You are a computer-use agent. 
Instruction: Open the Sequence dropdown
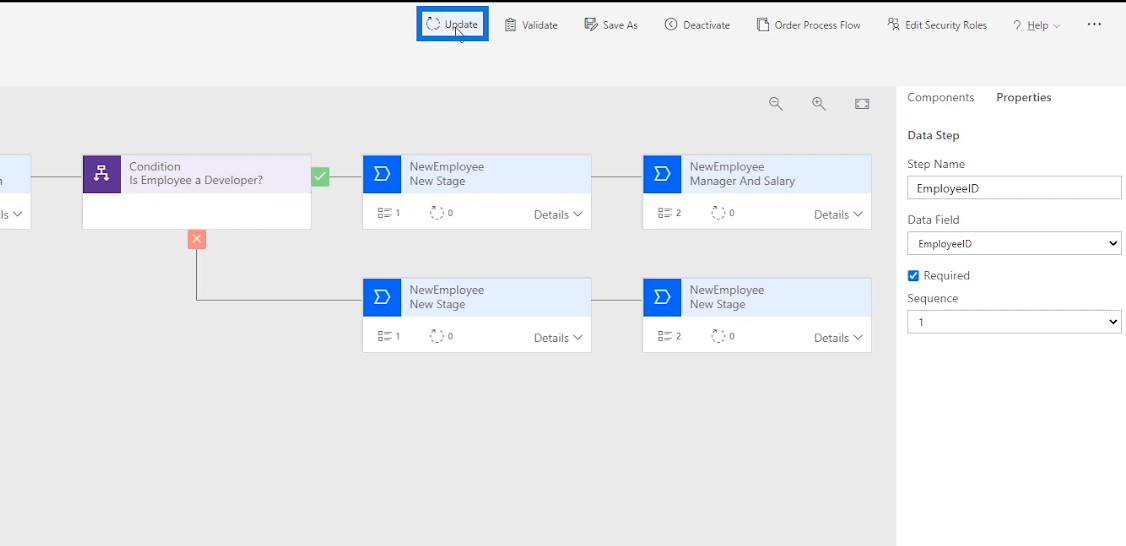[x=1014, y=322]
